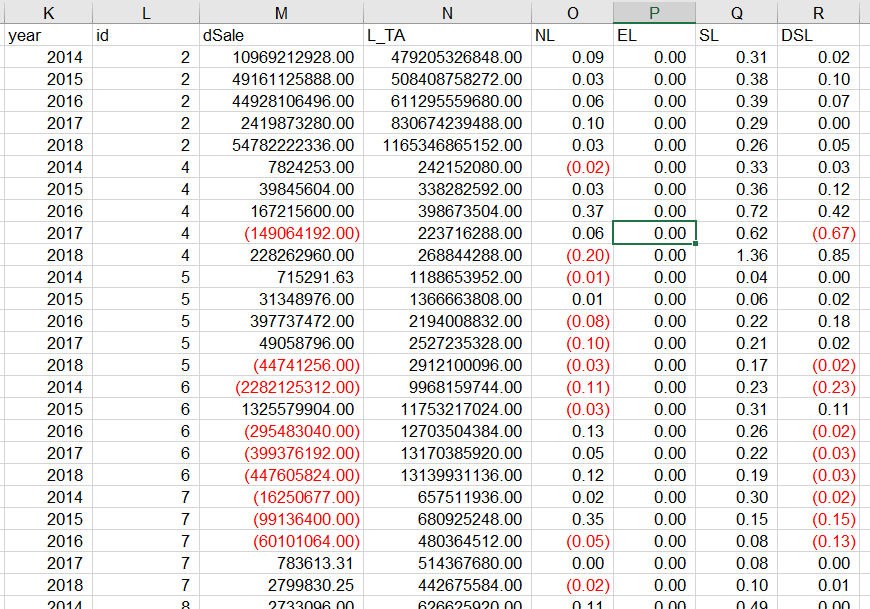Select dSale cell 2419873280.00
Image resolution: width=870 pixels, height=609 pixels.
point(281,123)
